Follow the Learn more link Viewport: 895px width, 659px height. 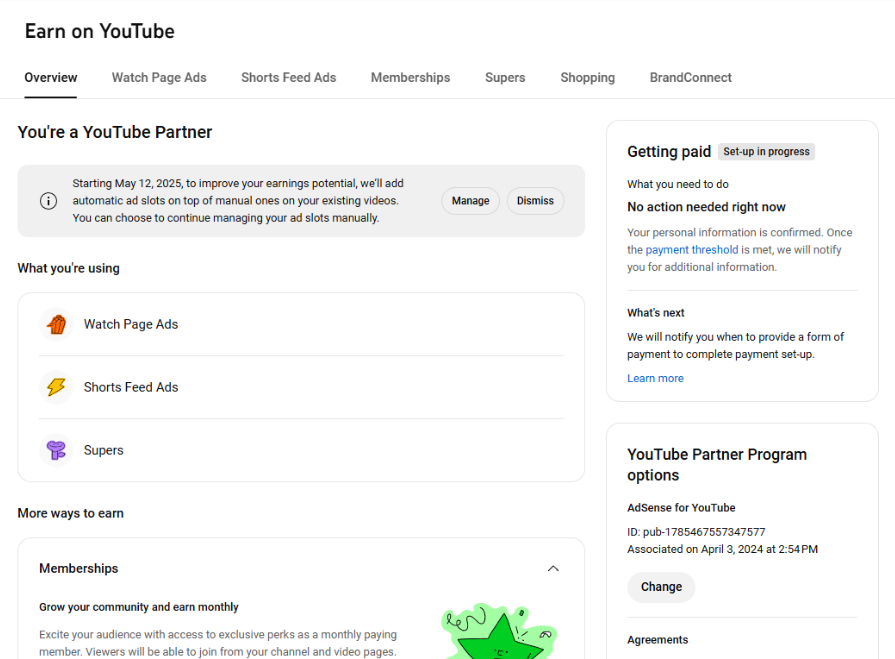[655, 378]
